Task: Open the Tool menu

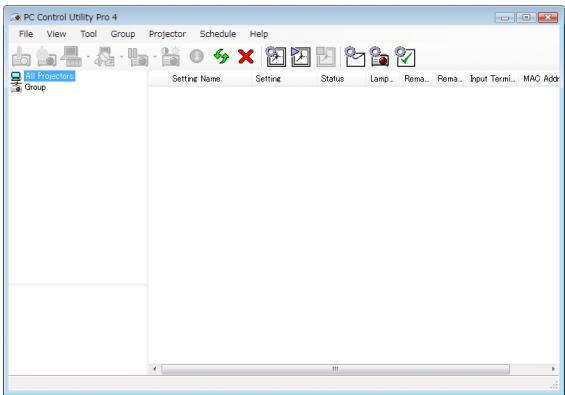Action: tap(89, 34)
